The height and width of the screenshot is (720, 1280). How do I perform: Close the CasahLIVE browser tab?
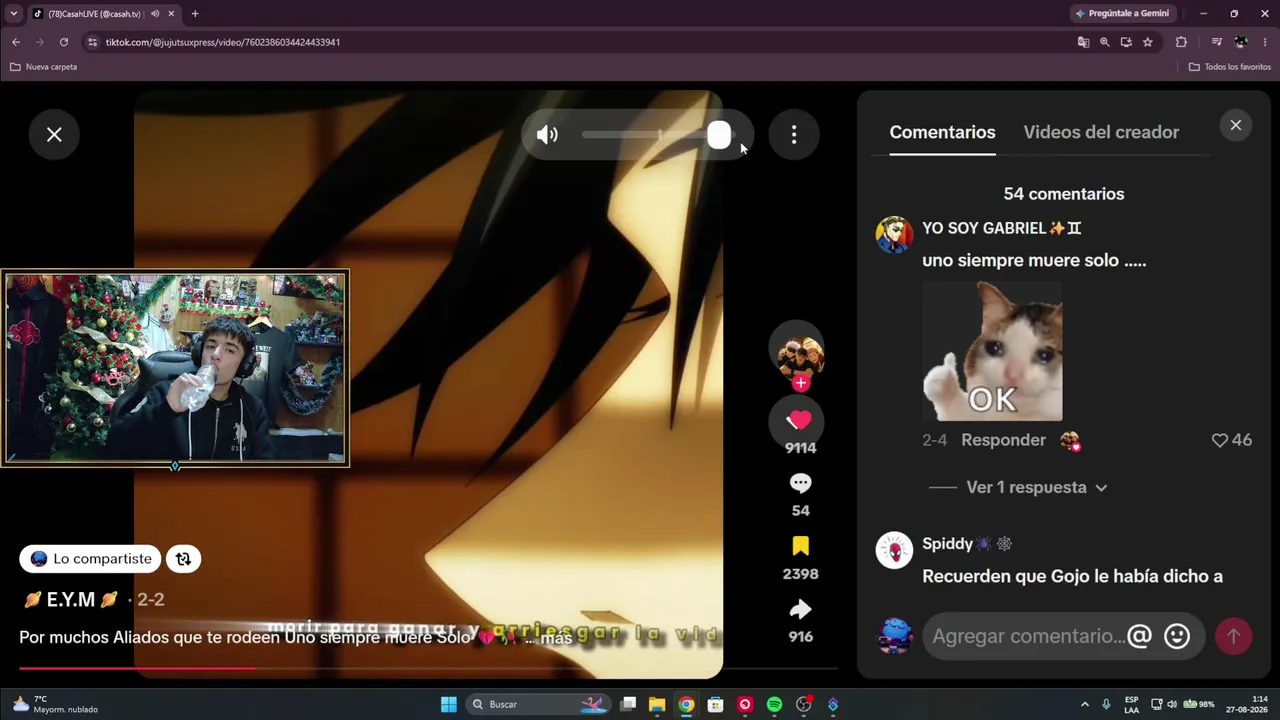[x=171, y=14]
